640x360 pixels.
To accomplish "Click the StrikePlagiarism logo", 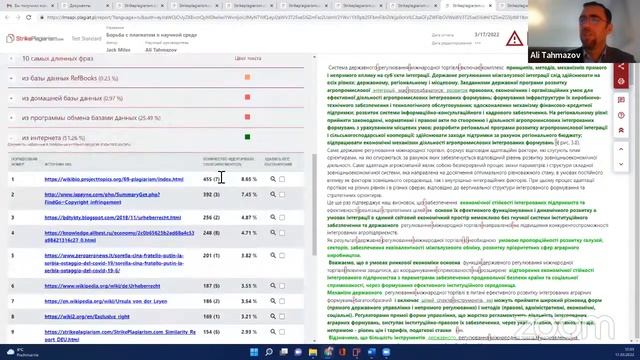I will pos(35,38).
